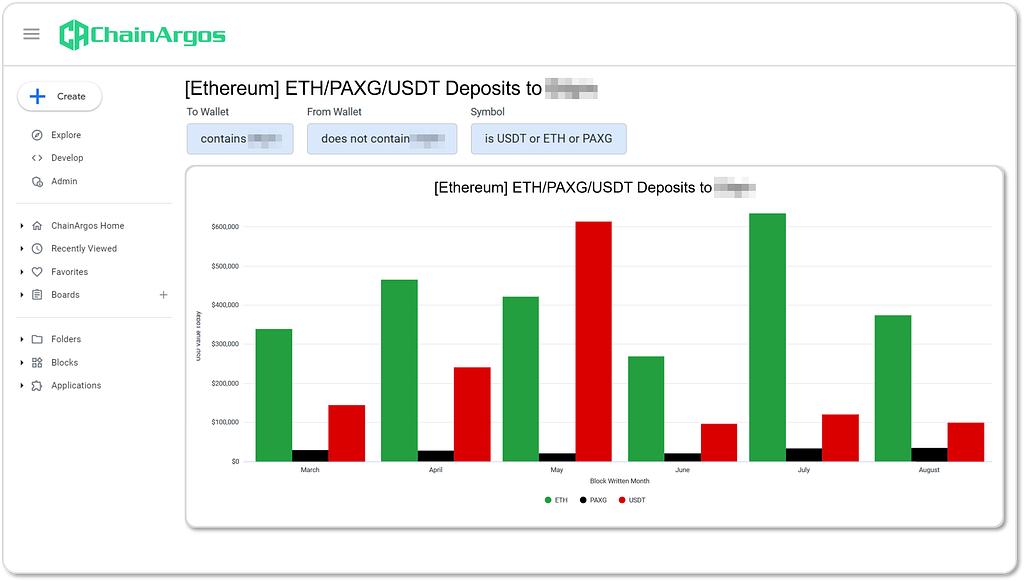The image size is (1024, 581).
Task: Open Boards
Action: [x=65, y=295]
